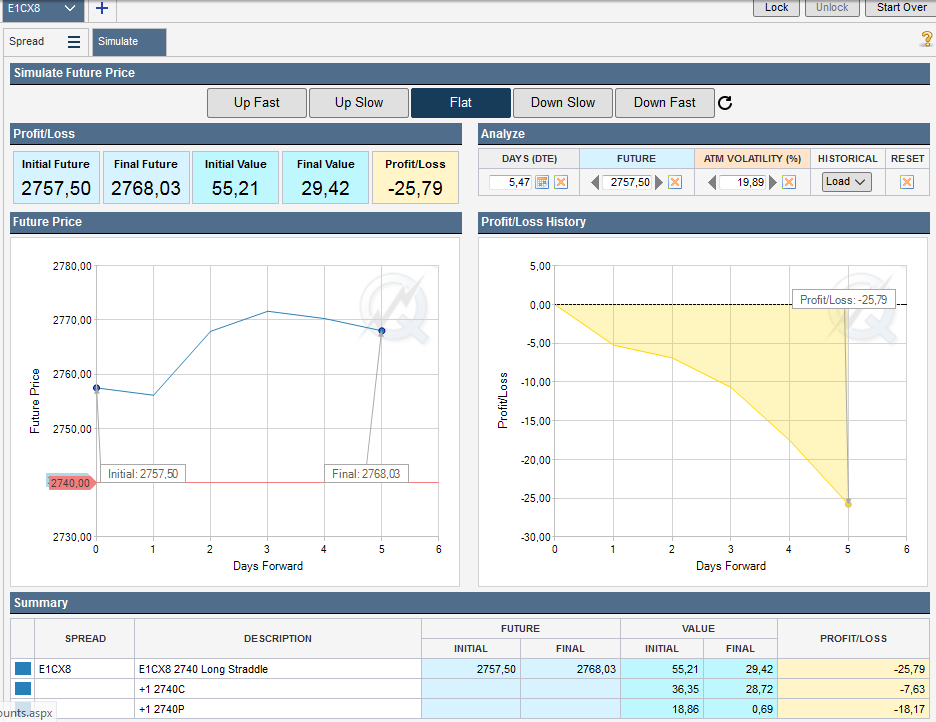Increase ATM Volatility with right arrow

(771, 182)
